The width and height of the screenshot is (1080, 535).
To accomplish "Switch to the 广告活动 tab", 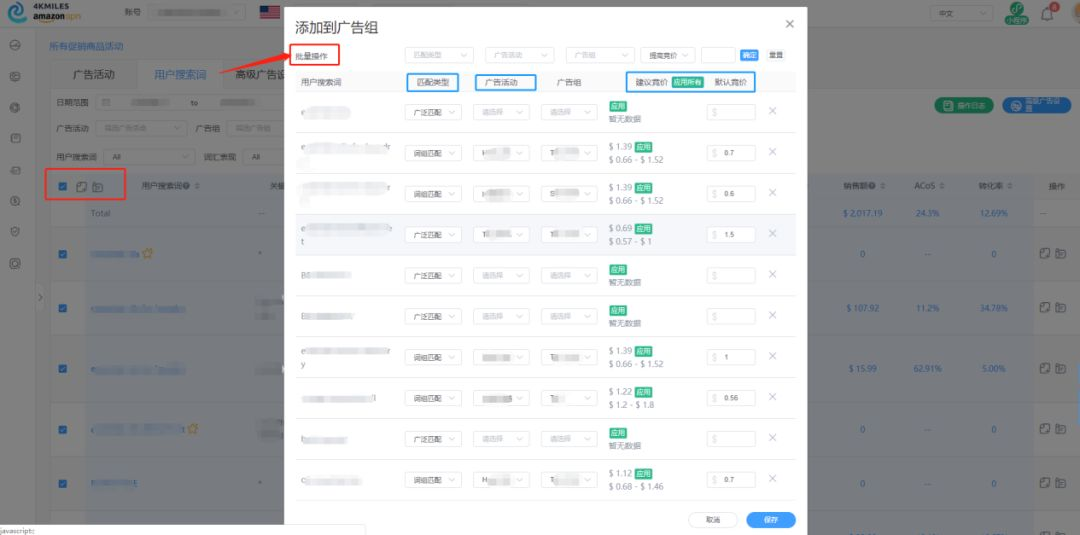I will tap(94, 74).
